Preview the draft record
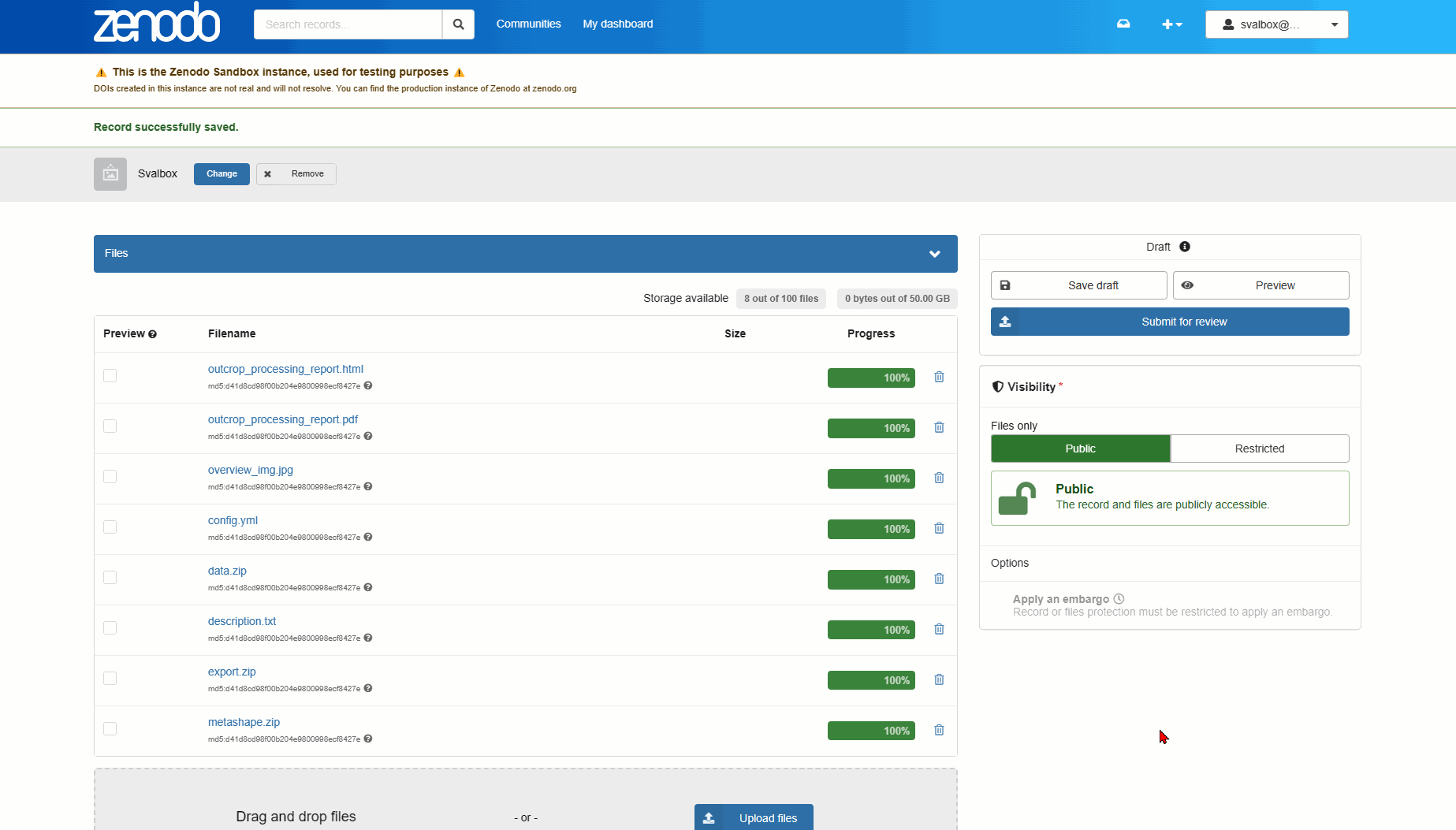The image size is (1456, 830). [1261, 285]
